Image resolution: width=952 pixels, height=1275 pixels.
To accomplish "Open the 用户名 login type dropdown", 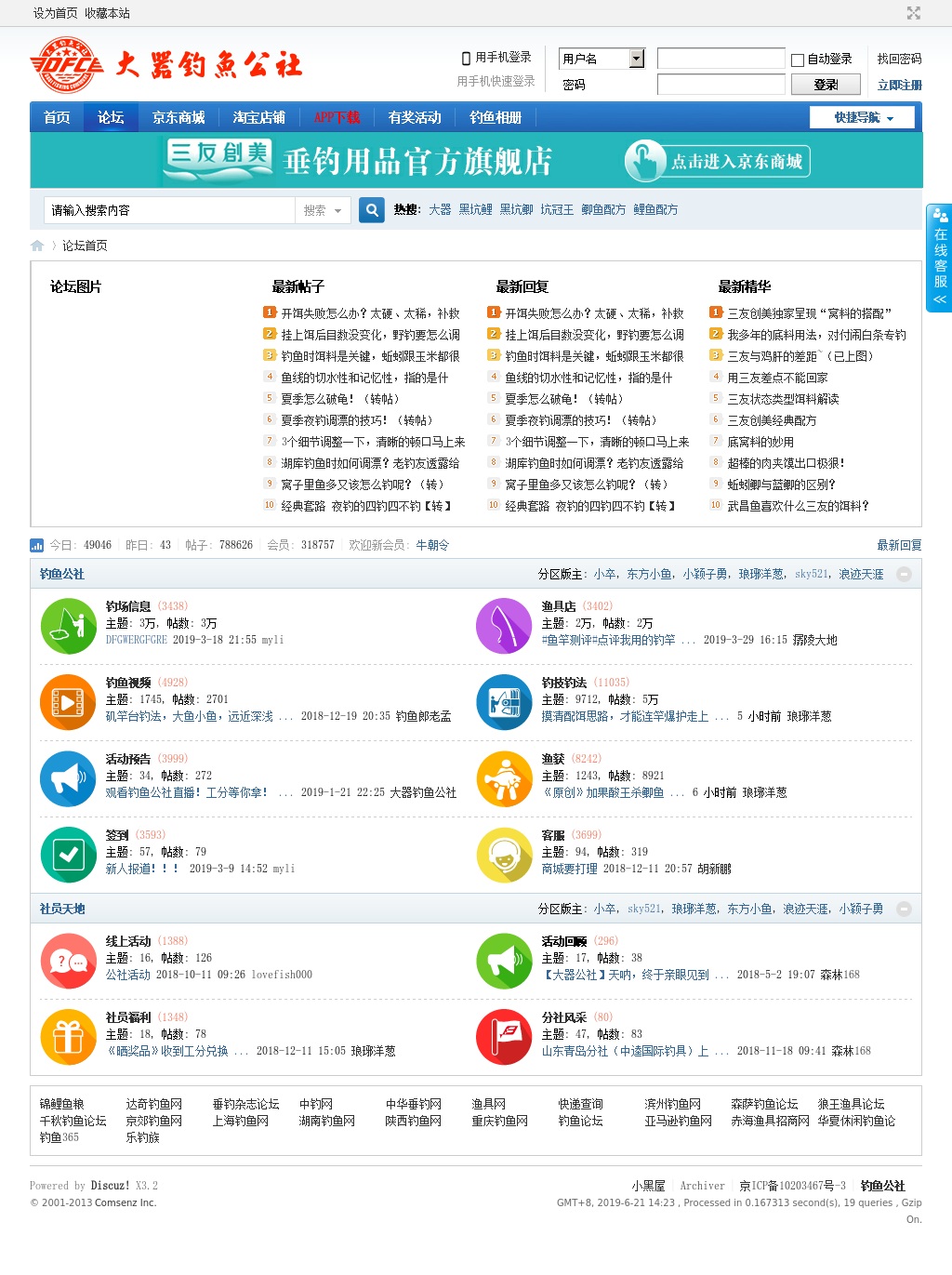I will tap(602, 59).
